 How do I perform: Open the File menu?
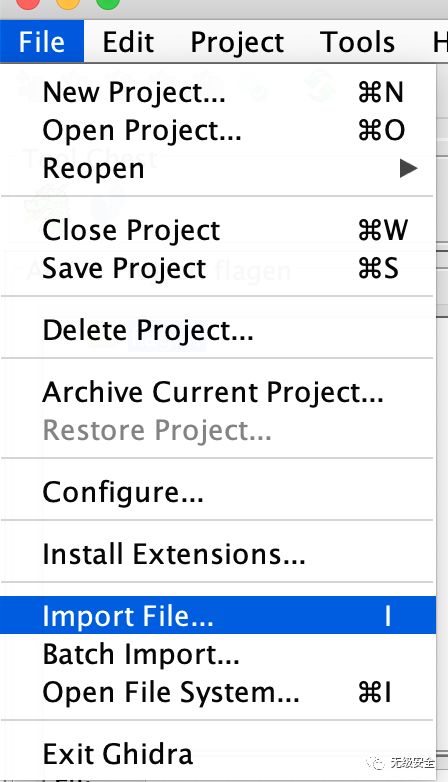pyautogui.click(x=42, y=42)
